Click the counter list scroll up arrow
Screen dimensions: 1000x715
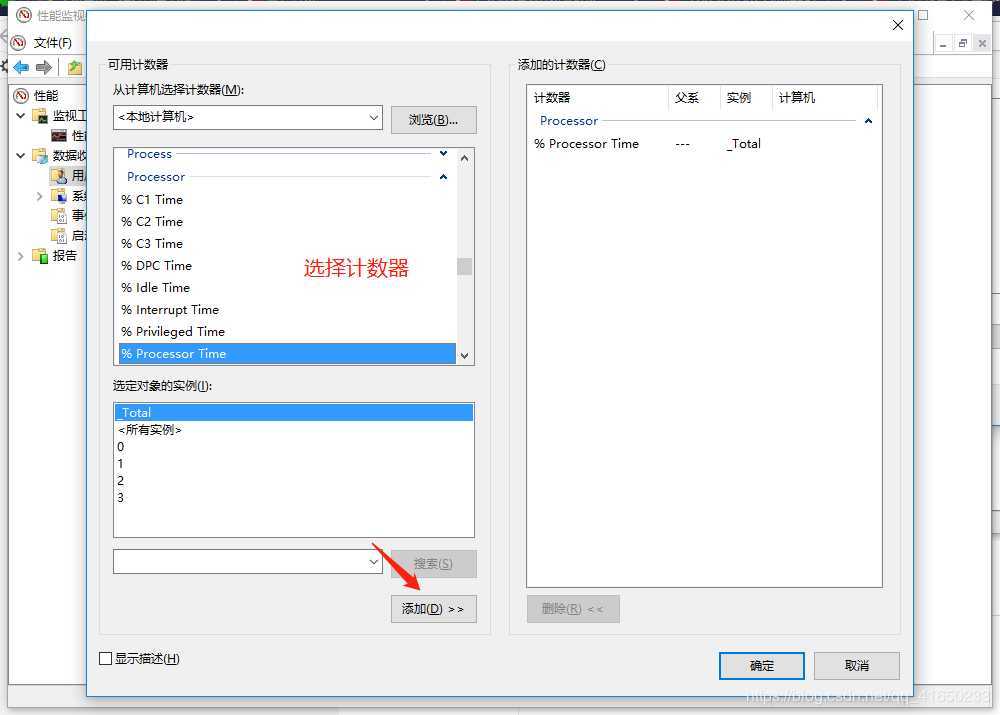(464, 158)
